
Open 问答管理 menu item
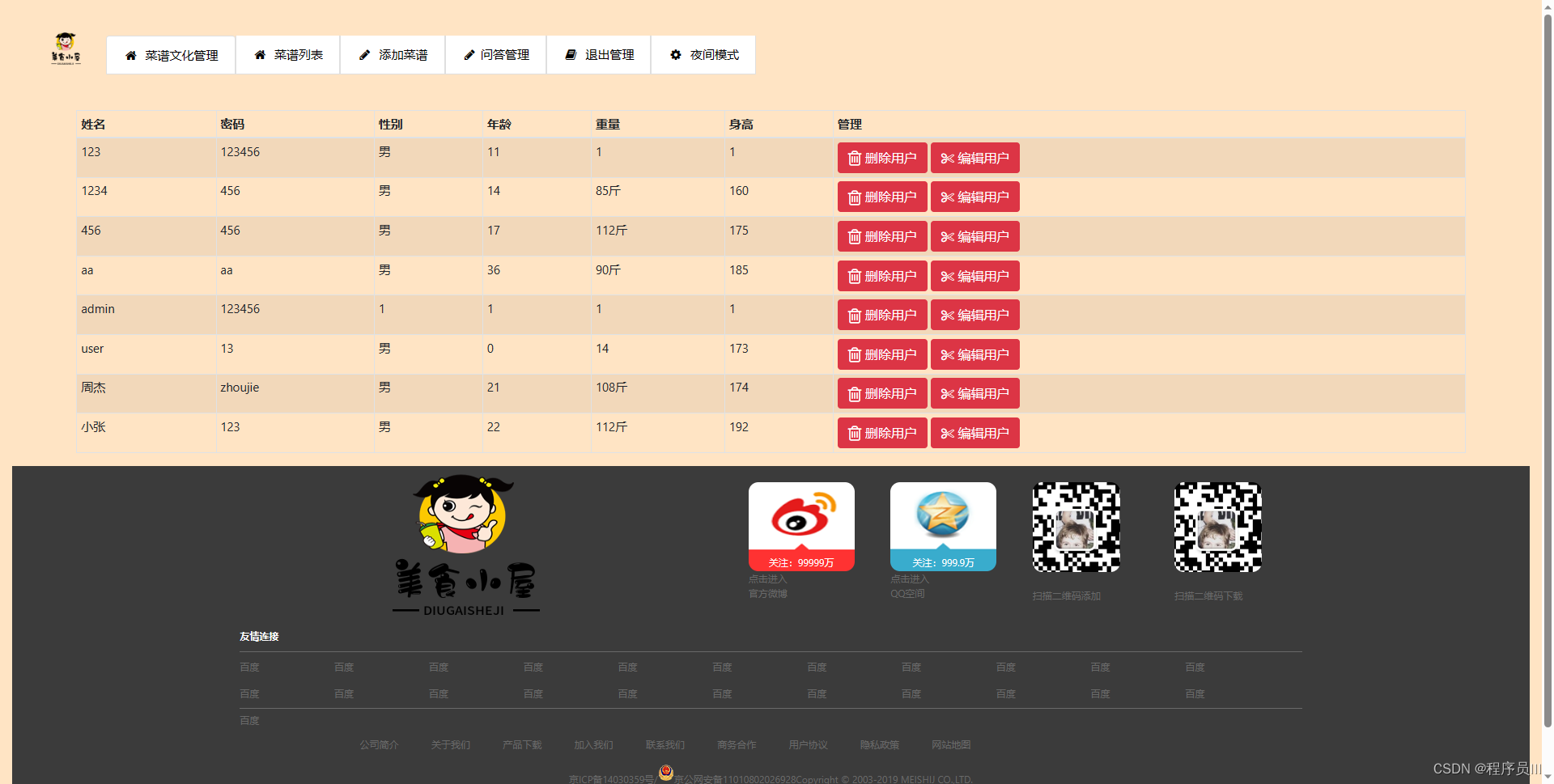click(496, 55)
